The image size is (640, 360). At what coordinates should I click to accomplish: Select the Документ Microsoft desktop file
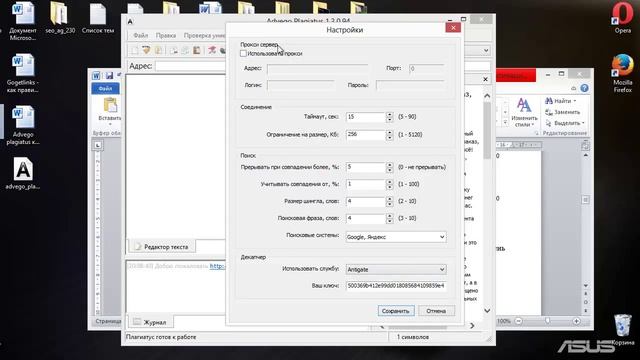23,21
